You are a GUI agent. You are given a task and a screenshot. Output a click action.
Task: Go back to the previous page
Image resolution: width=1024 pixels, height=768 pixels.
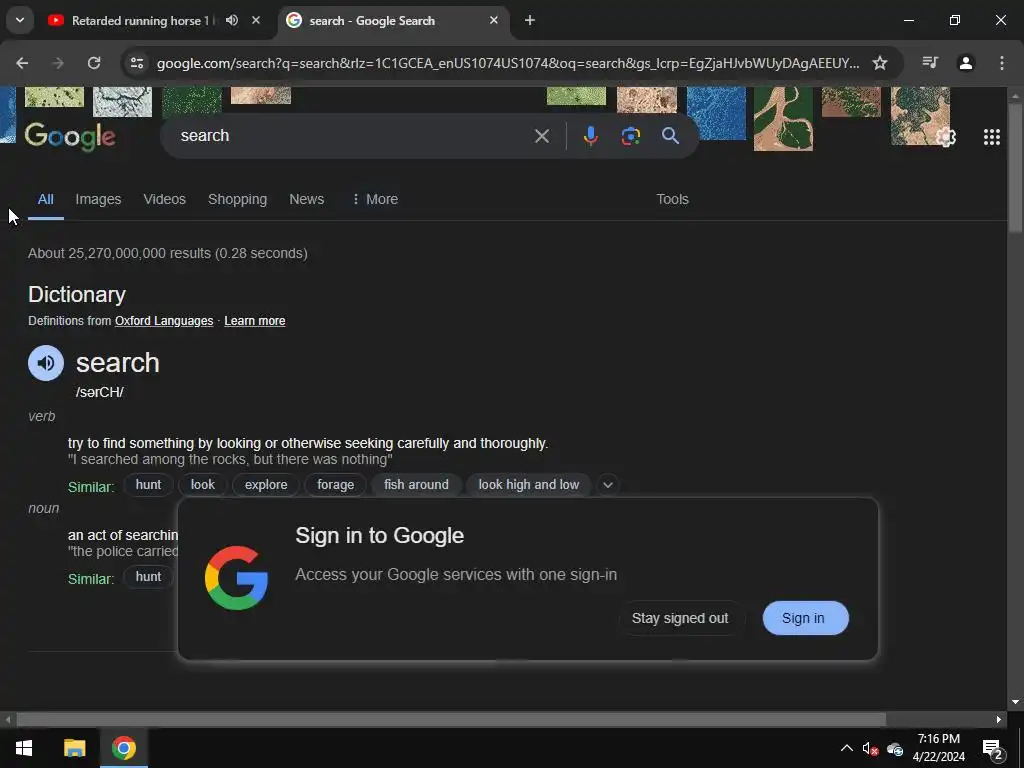coord(22,63)
